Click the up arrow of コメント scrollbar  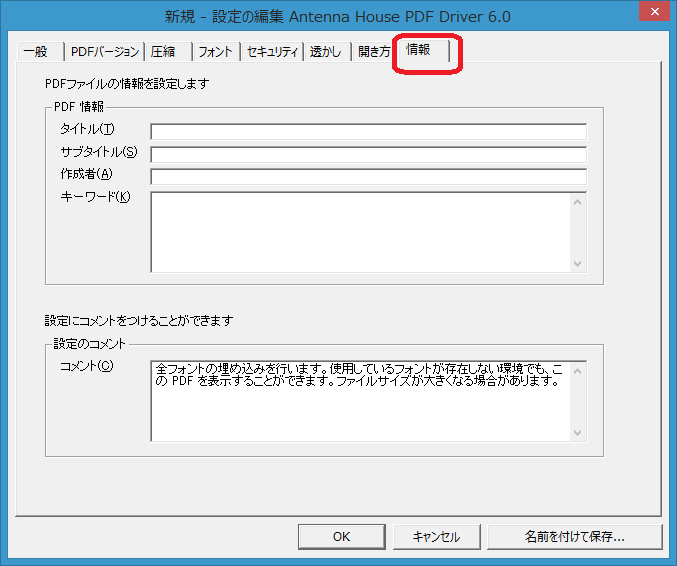point(578,371)
